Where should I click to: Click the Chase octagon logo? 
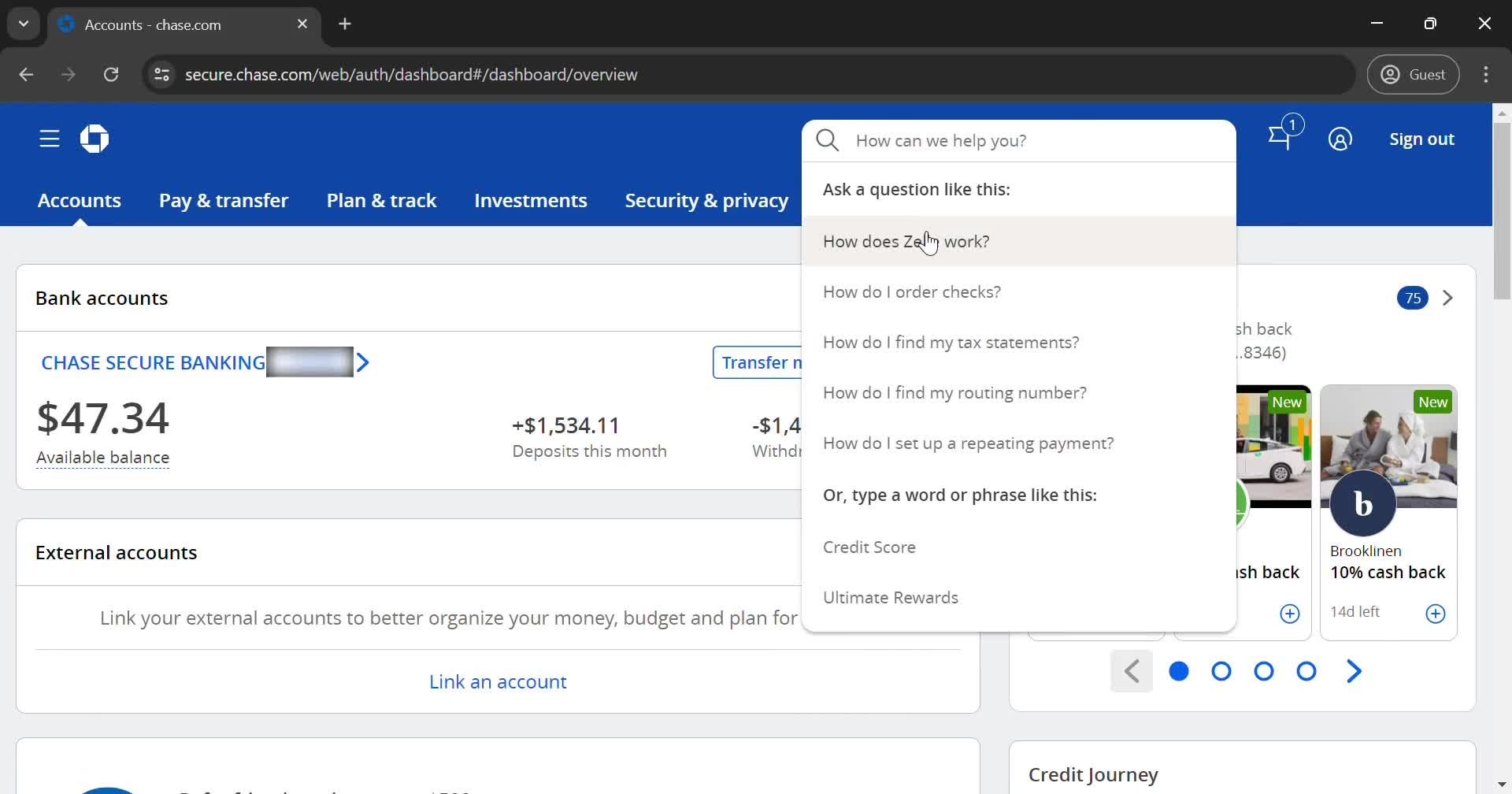point(94,139)
